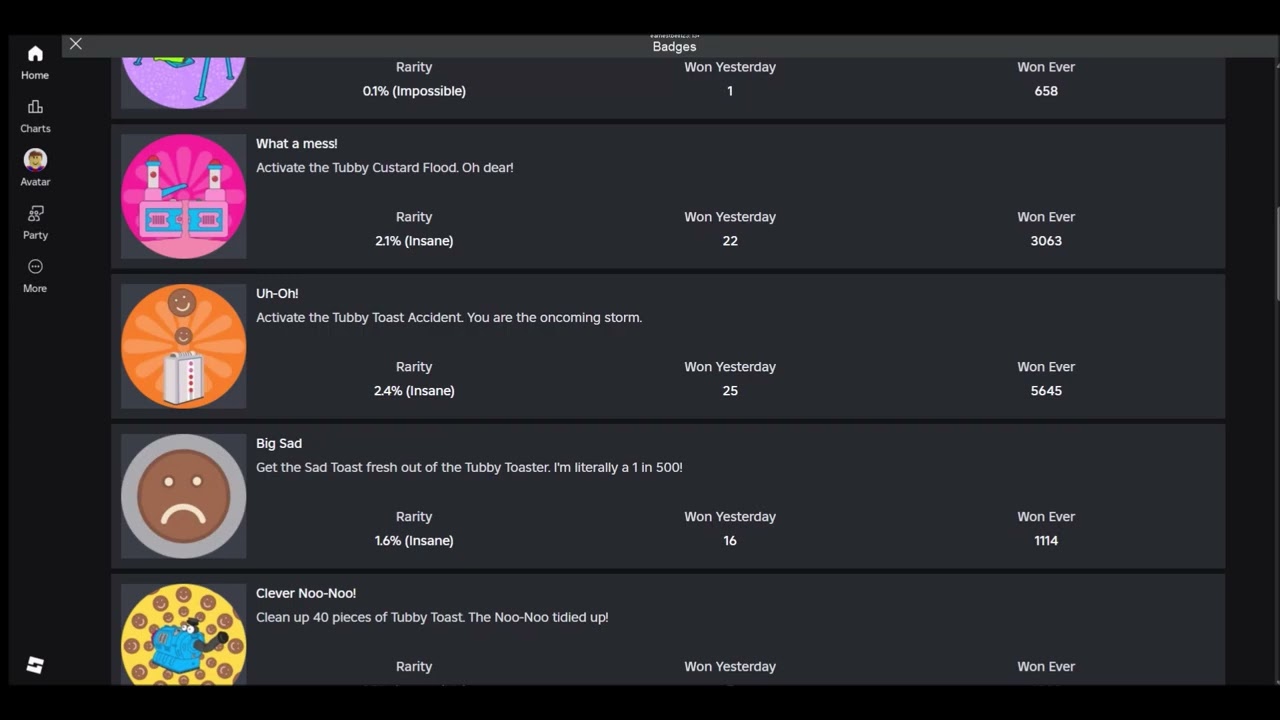Go to Home in the sidebar
The image size is (1280, 720).
35,62
